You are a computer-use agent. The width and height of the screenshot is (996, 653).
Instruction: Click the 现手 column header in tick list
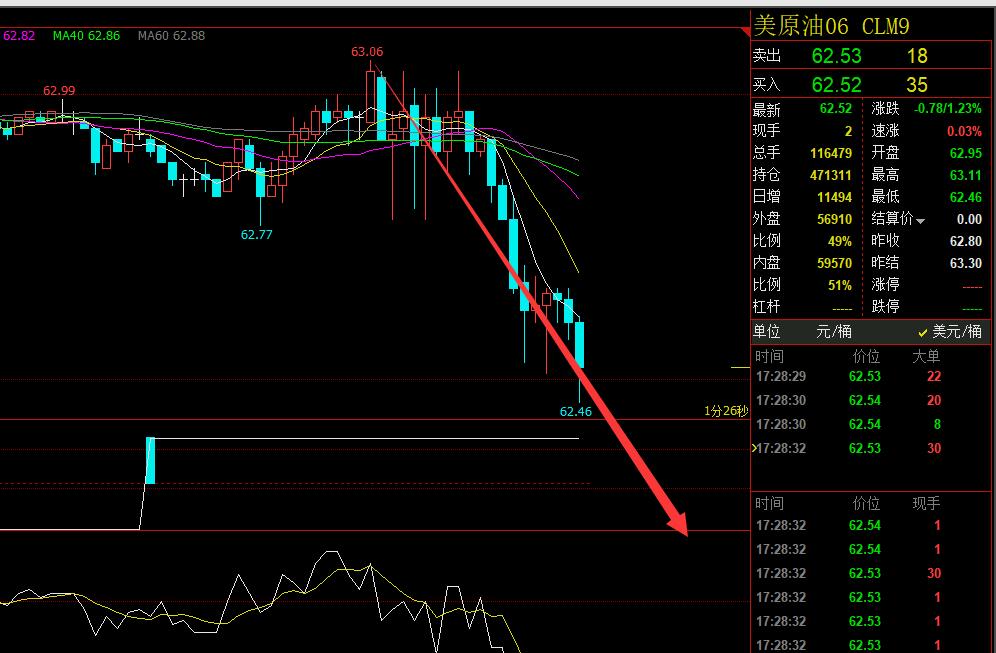click(x=926, y=504)
